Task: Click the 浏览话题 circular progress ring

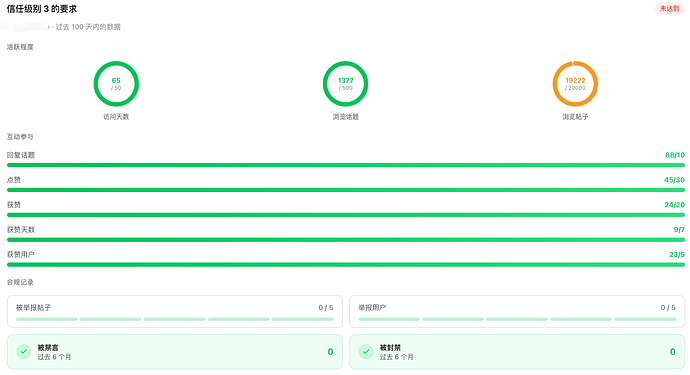Action: click(x=345, y=84)
